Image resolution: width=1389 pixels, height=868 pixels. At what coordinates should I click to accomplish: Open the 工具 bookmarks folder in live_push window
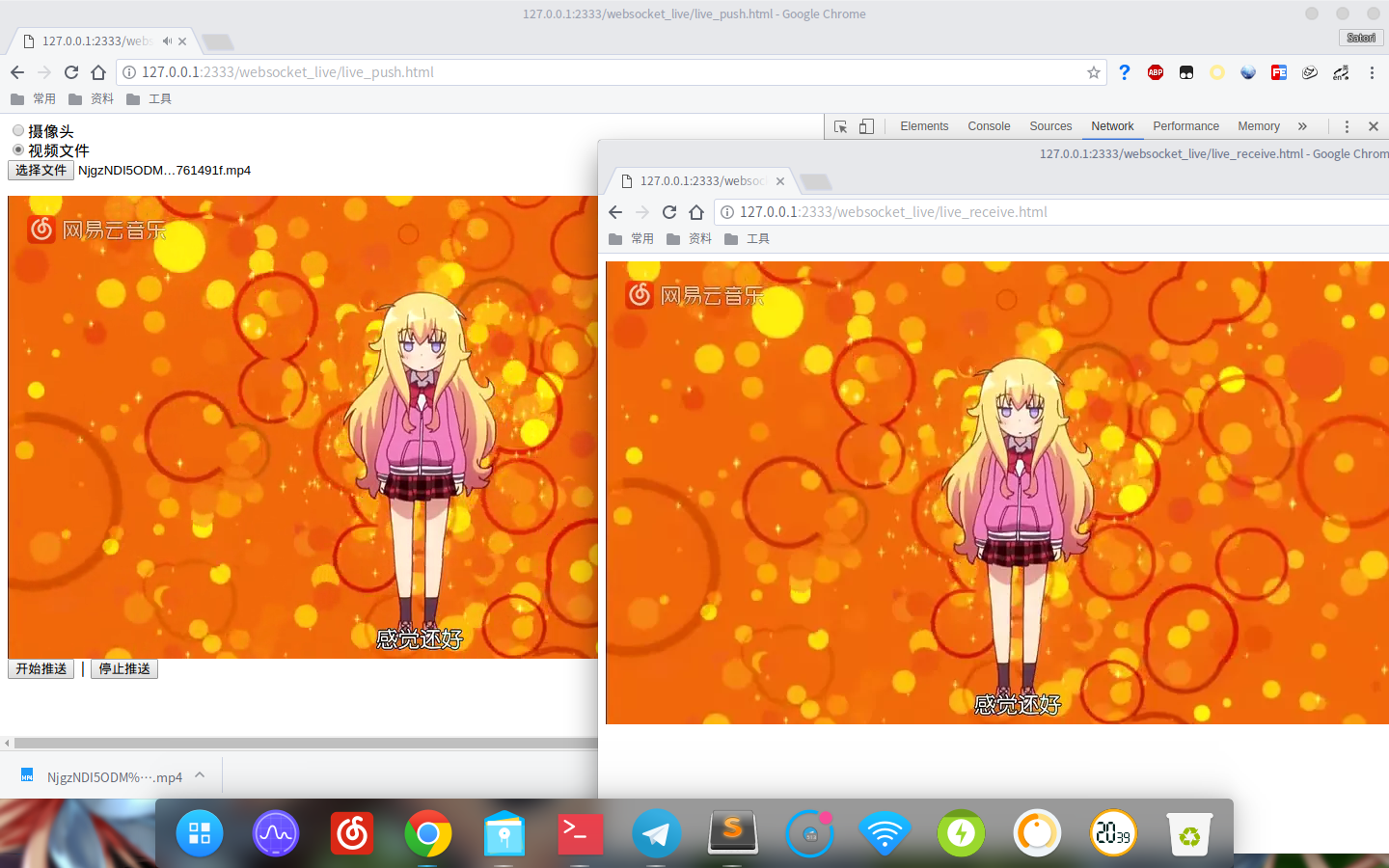(149, 98)
